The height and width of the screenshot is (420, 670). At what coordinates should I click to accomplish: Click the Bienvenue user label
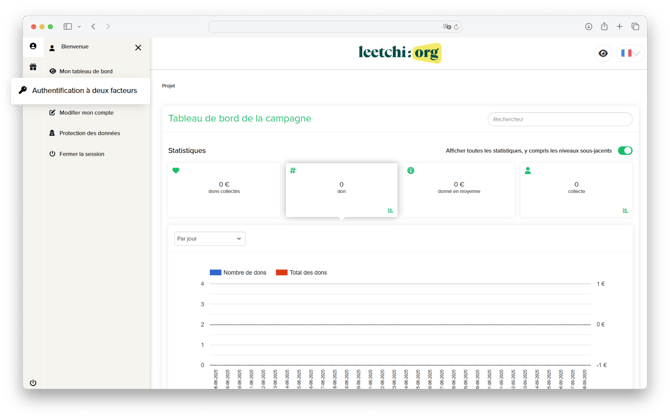click(75, 47)
